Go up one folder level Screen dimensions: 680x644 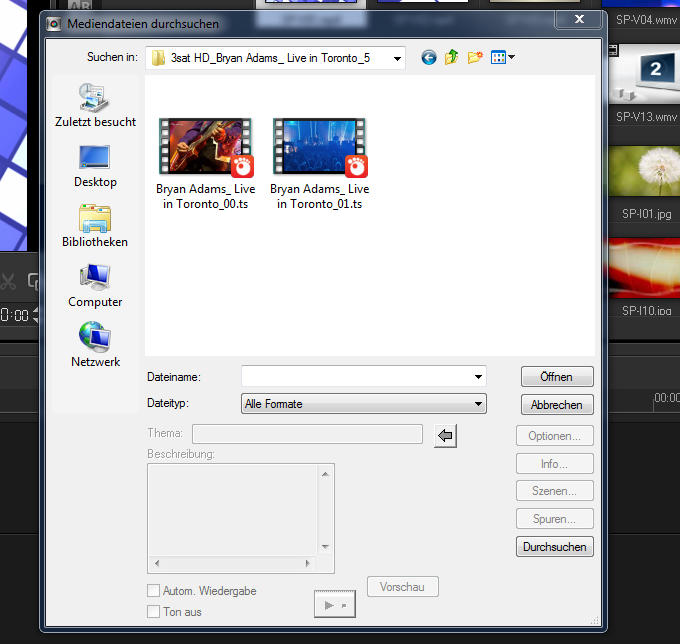[x=451, y=57]
